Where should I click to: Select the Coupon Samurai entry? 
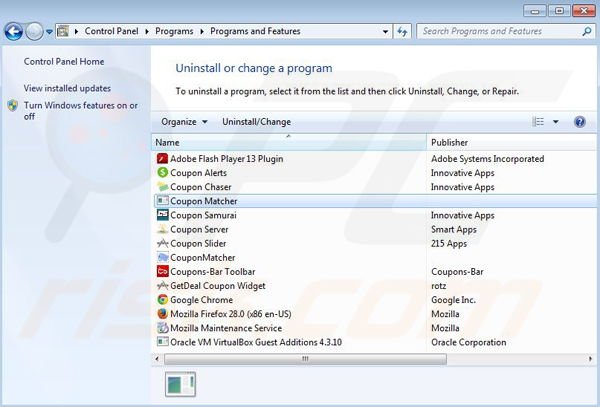pyautogui.click(x=203, y=215)
